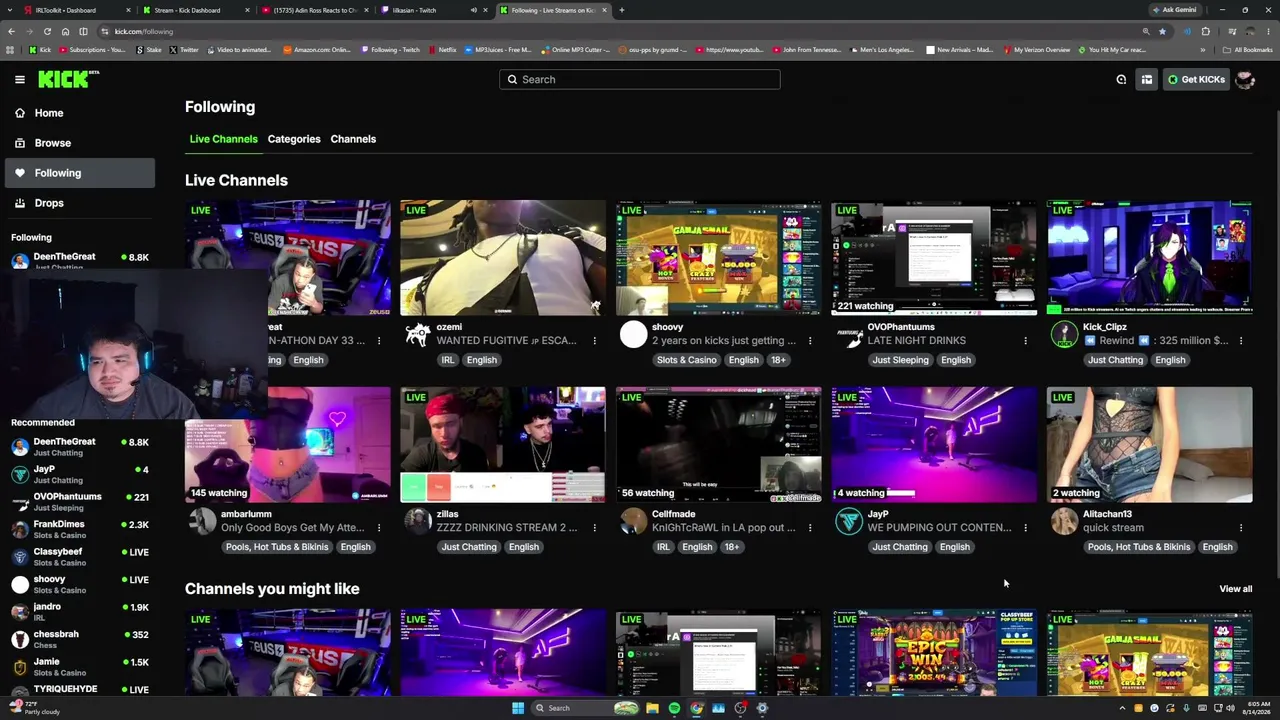Open Classybeef in the Recommended list
Screen dimensions: 1280x720
pos(80,557)
